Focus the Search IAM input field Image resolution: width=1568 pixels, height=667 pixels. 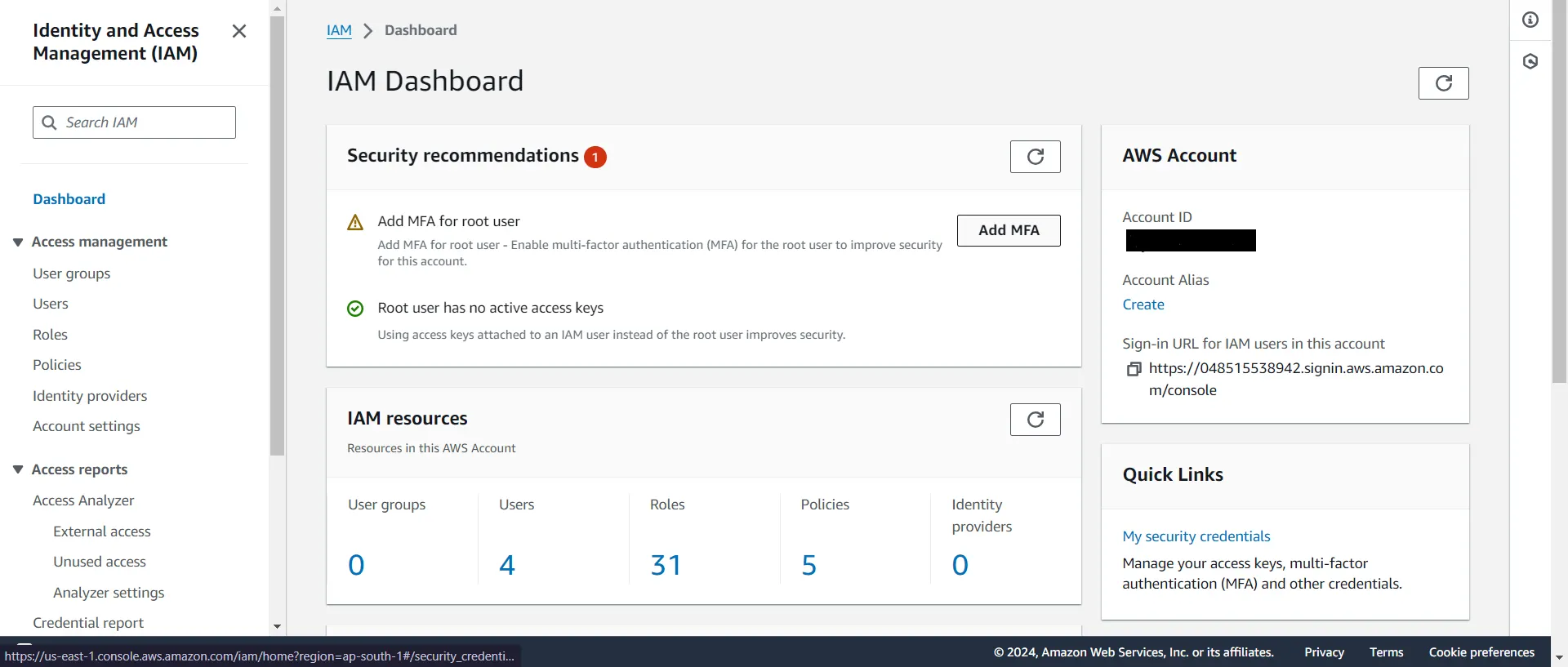pyautogui.click(x=134, y=122)
